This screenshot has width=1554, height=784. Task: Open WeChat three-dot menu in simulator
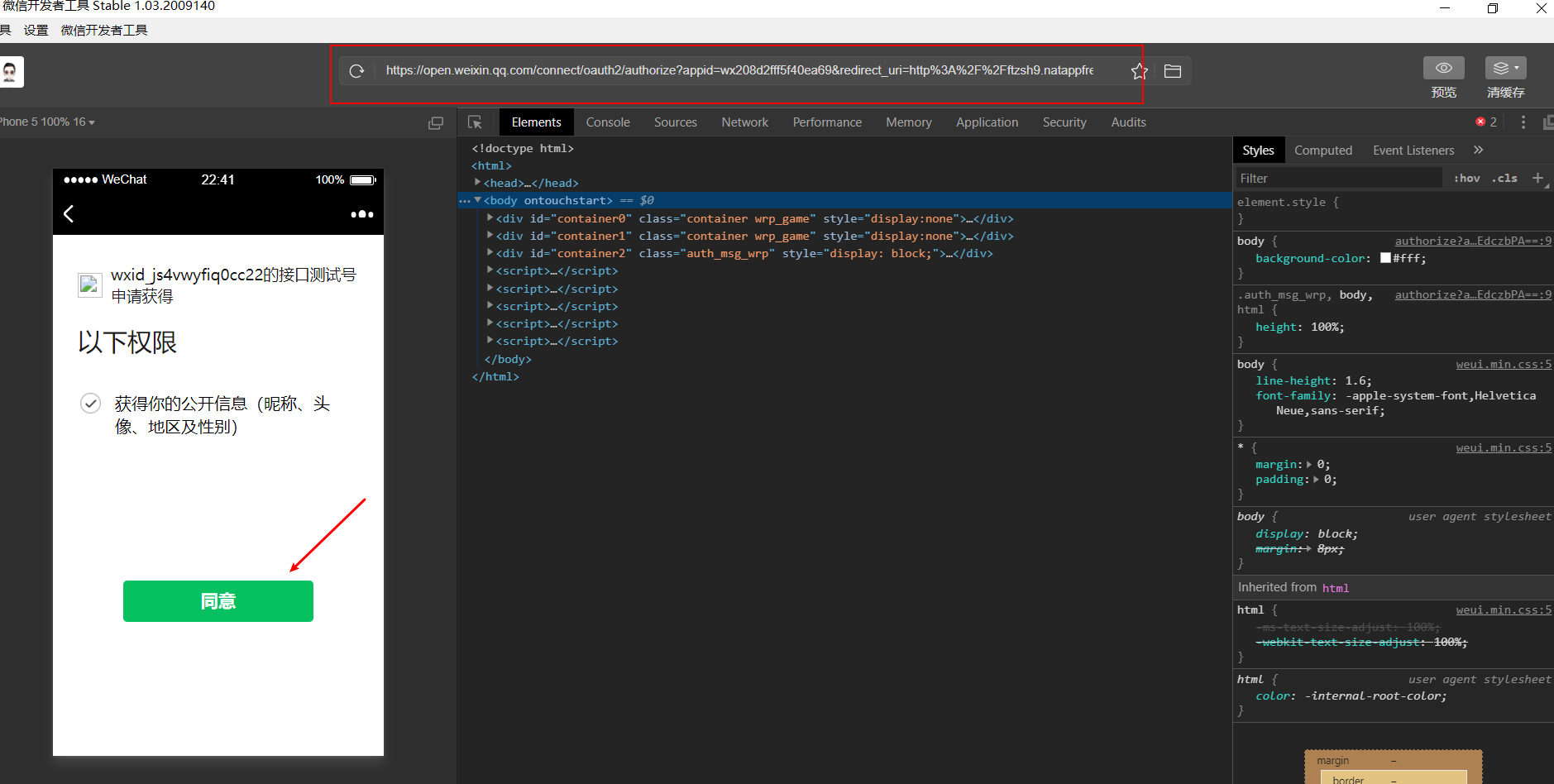click(362, 214)
